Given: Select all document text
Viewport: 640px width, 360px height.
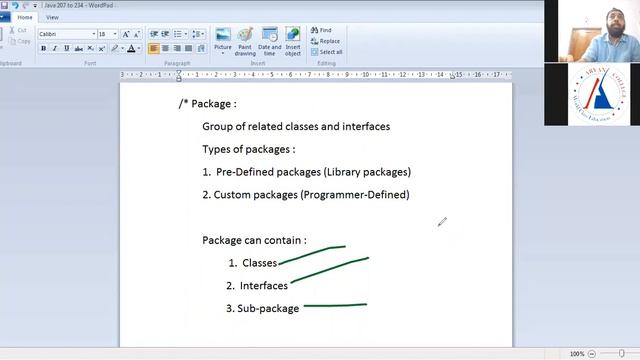Looking at the screenshot, I should click(x=327, y=52).
